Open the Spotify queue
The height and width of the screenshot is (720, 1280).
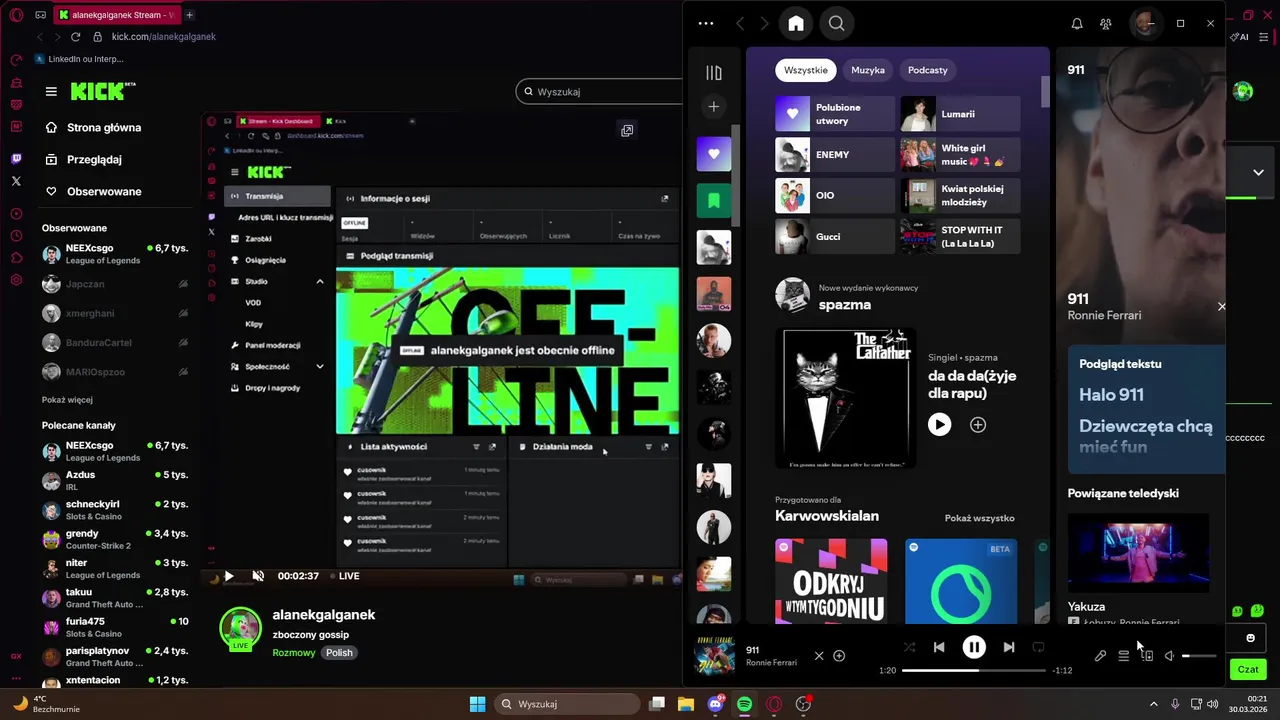[x=1123, y=656]
